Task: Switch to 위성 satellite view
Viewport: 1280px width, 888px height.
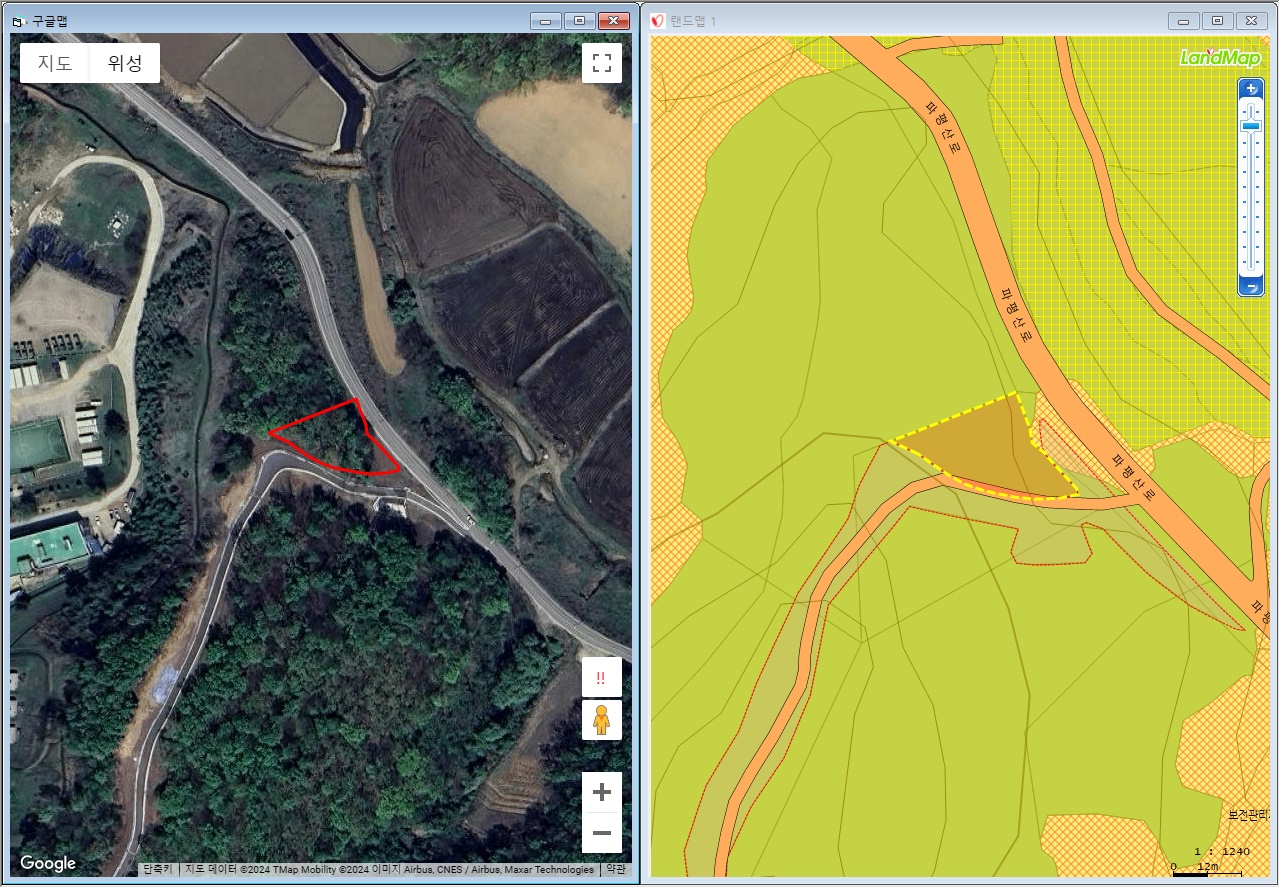Action: click(x=125, y=63)
